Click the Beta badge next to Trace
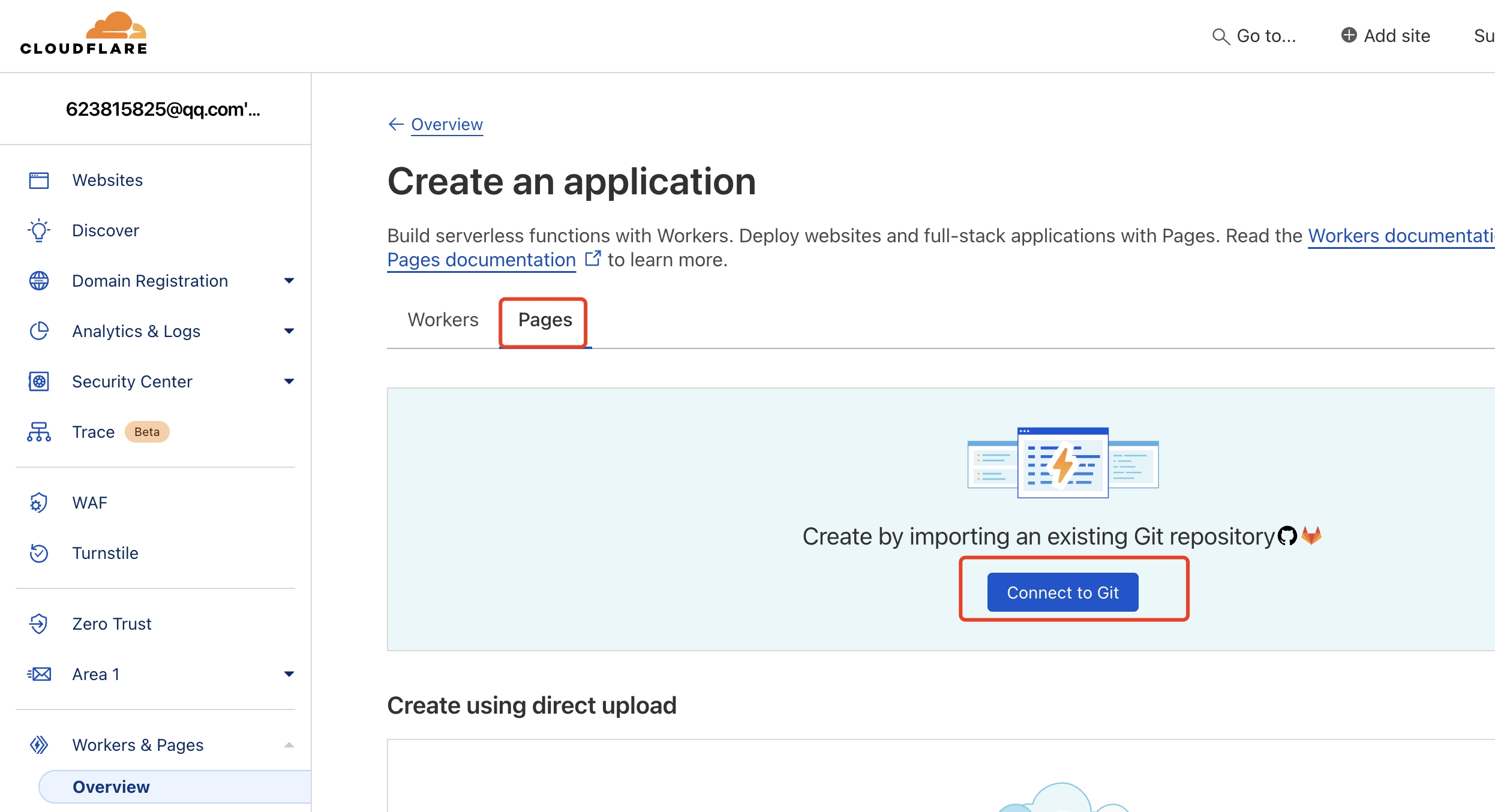1495x812 pixels. point(147,432)
